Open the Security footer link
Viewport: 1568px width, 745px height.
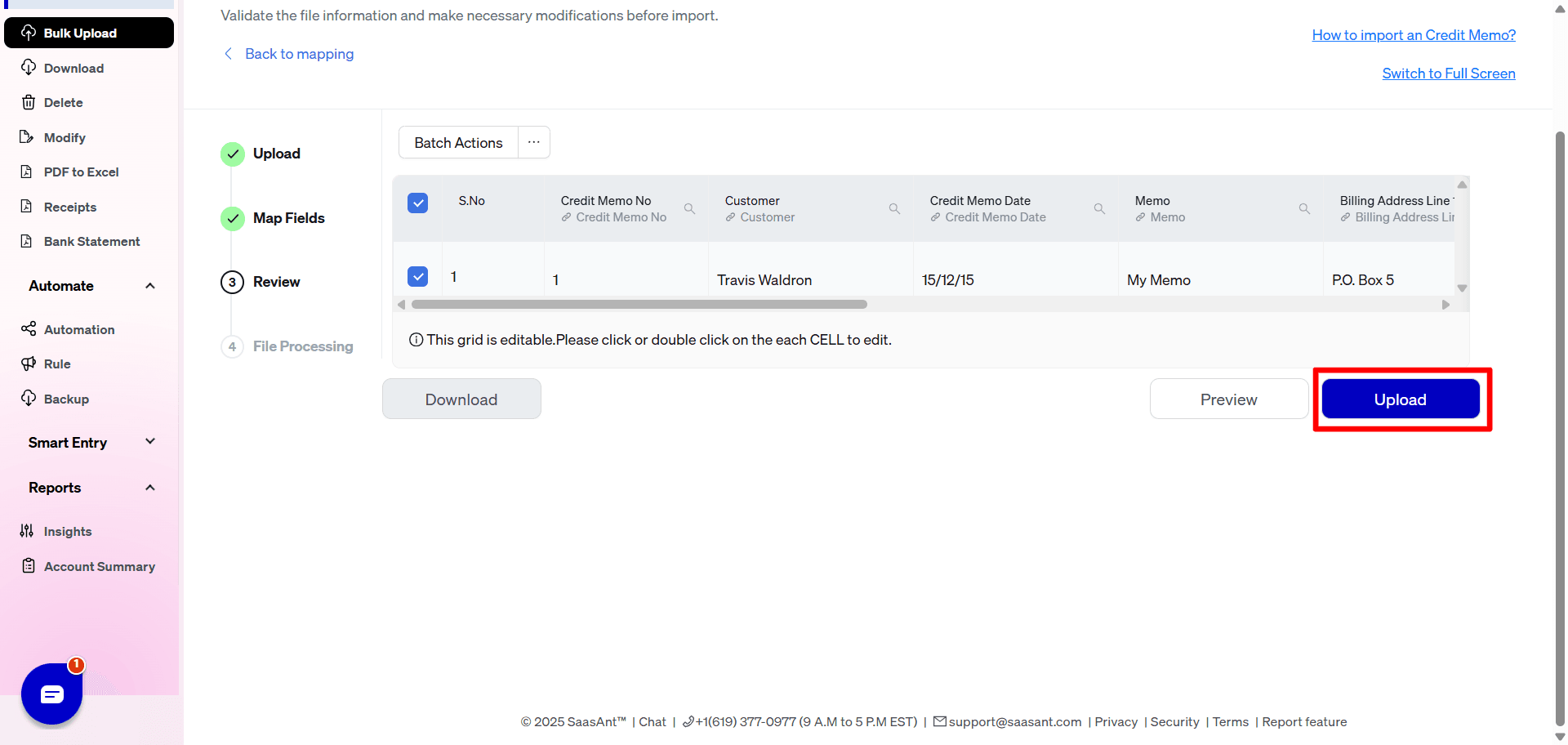click(x=1174, y=722)
